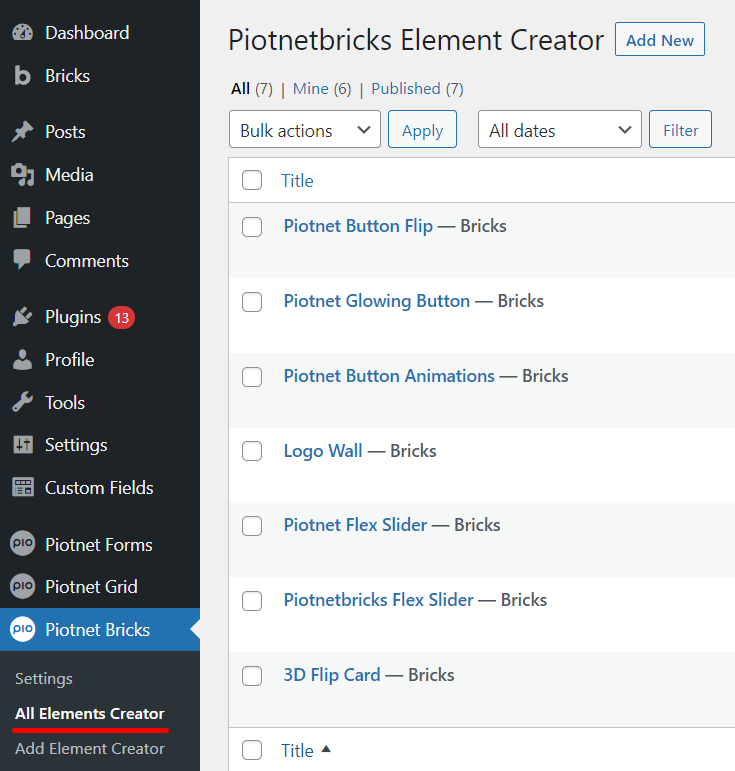Click the Plugins plug icon

[22, 317]
